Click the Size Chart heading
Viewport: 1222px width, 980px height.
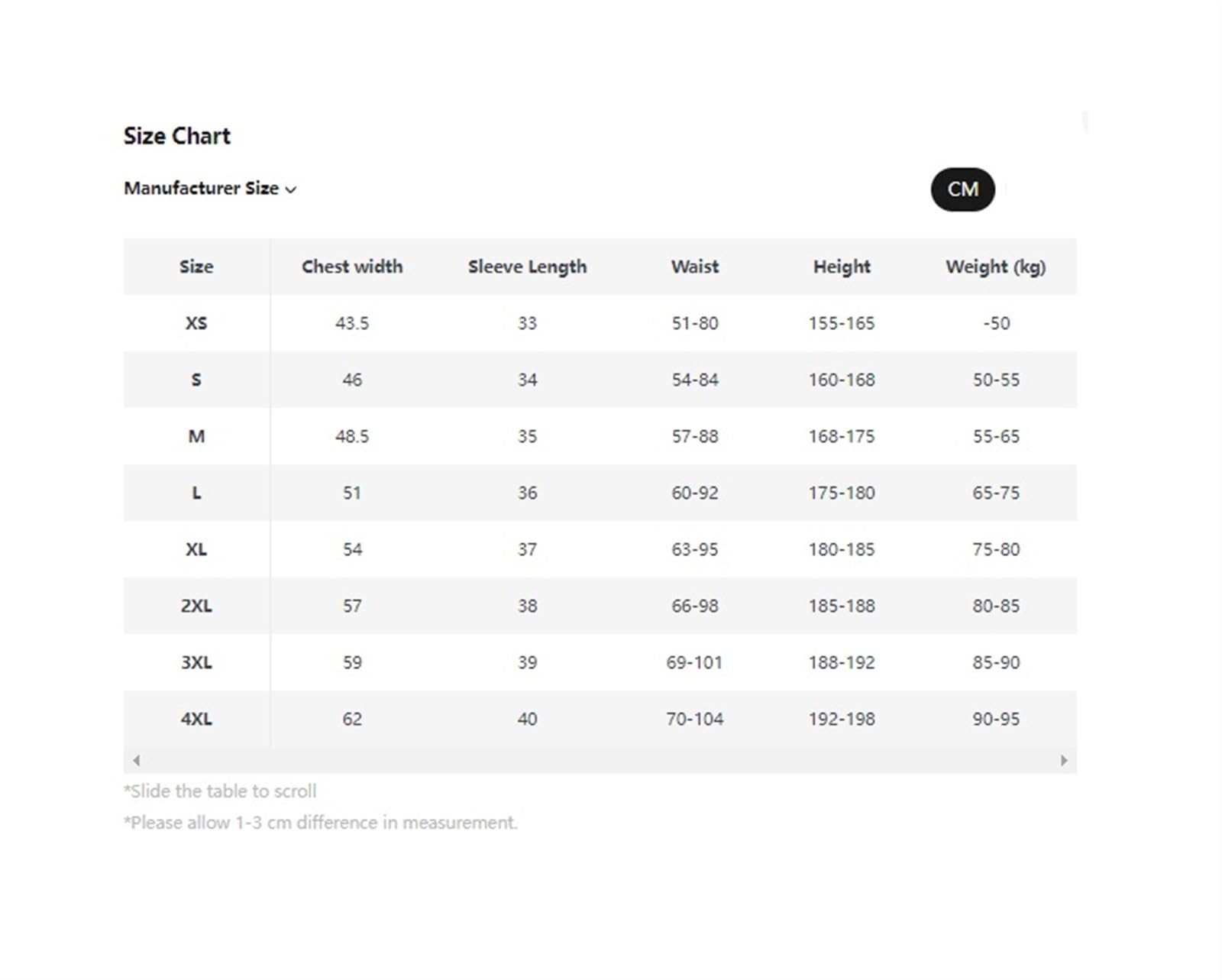(x=177, y=136)
